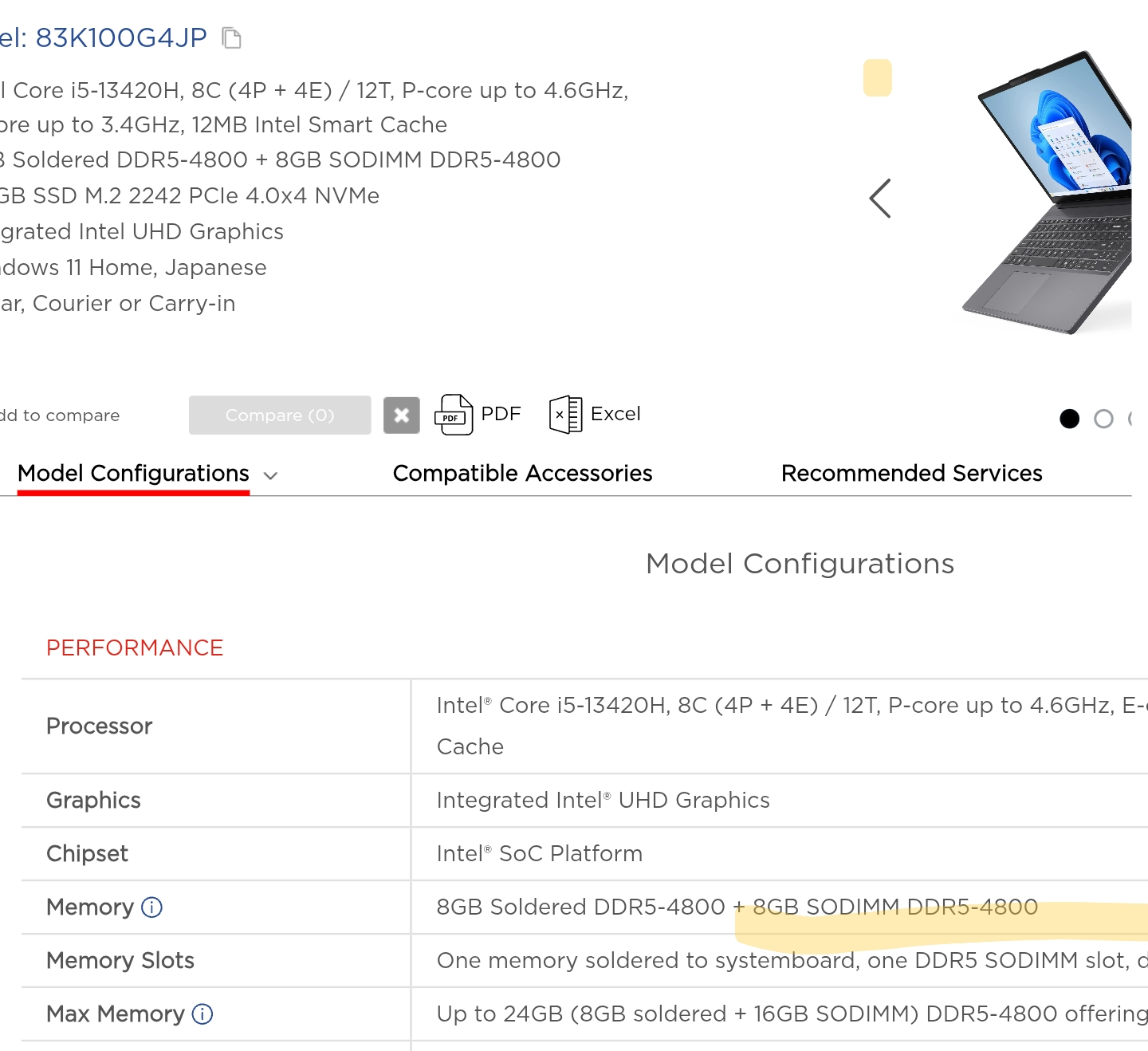The image size is (1148, 1051).
Task: Click the PDF export icon
Action: [454, 415]
